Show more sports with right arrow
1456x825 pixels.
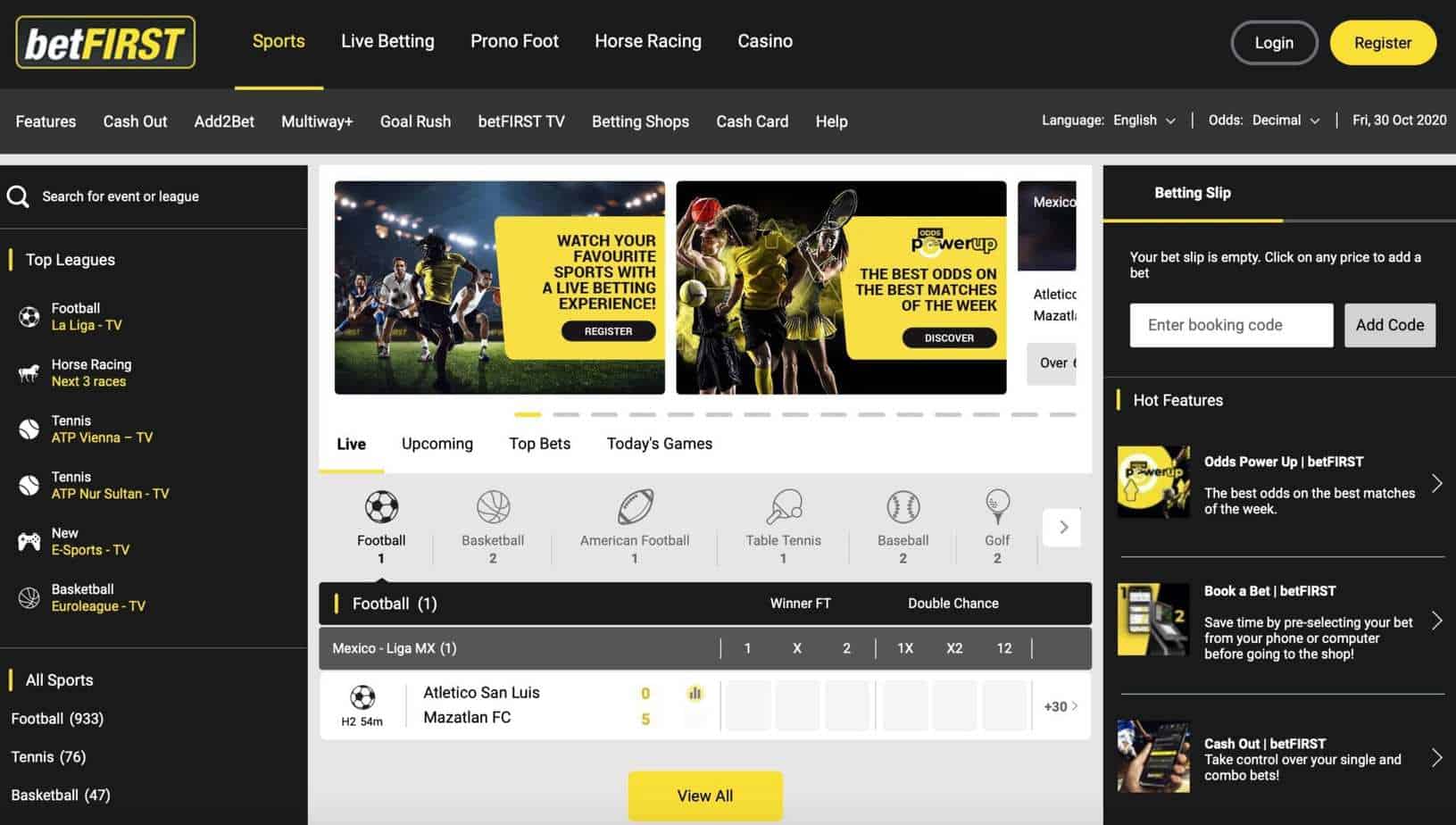[x=1062, y=527]
